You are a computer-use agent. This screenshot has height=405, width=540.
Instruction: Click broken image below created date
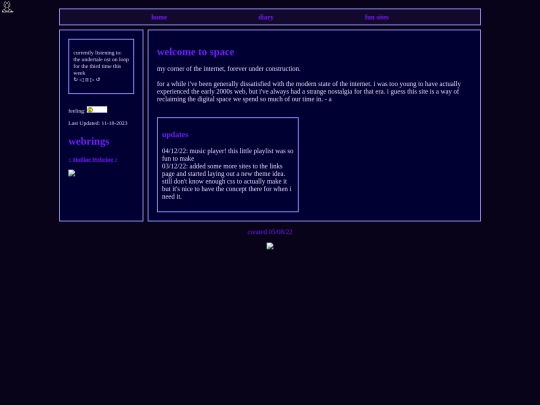coord(270,246)
